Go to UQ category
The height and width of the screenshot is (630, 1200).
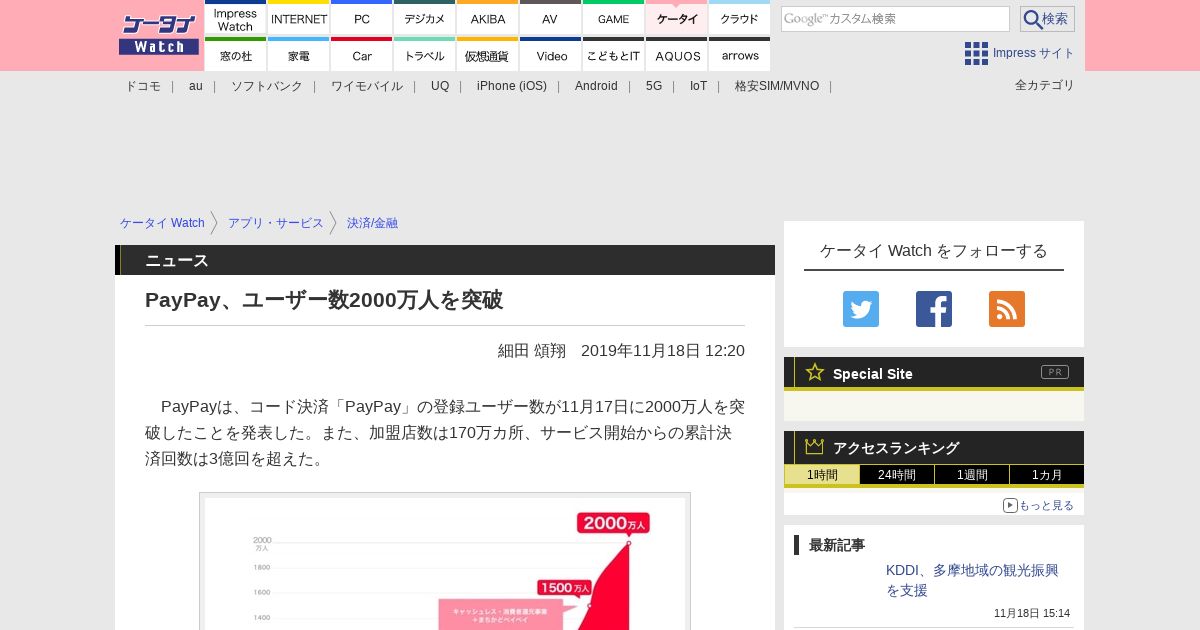(x=440, y=86)
